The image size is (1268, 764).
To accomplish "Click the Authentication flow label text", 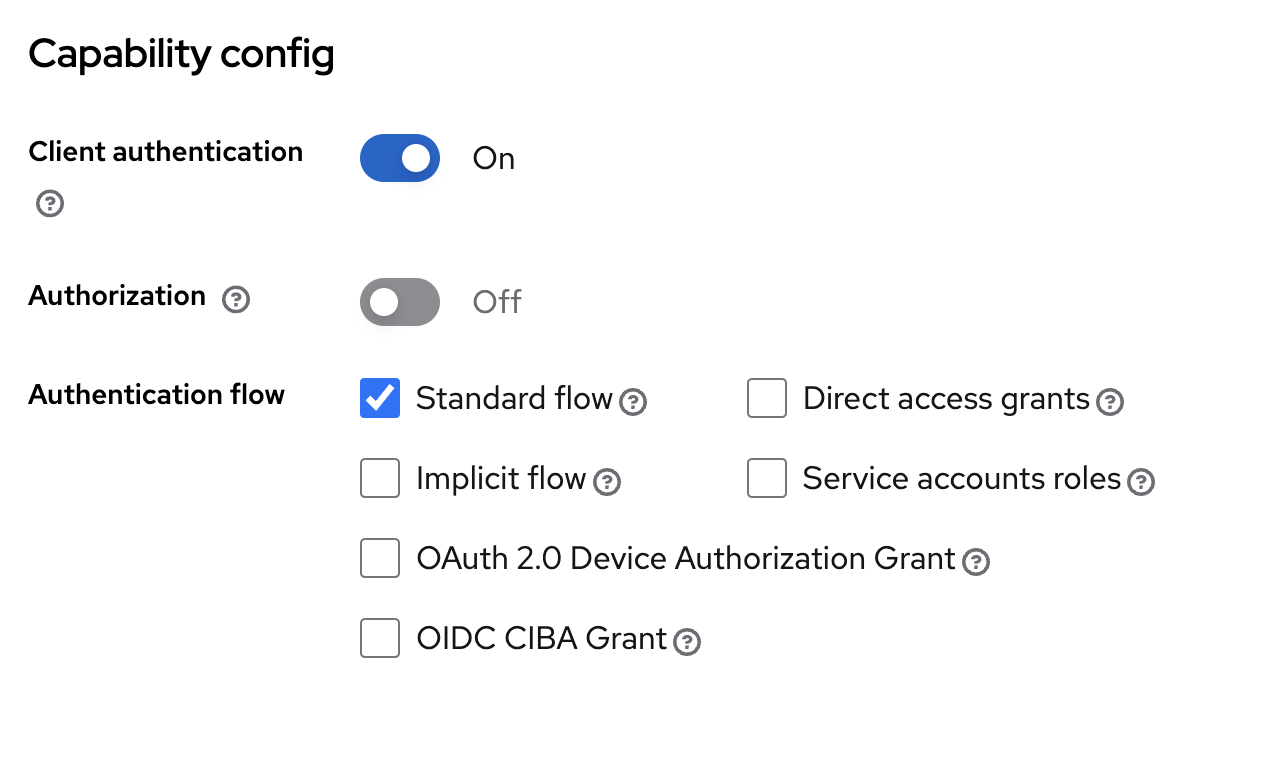I will click(x=156, y=395).
